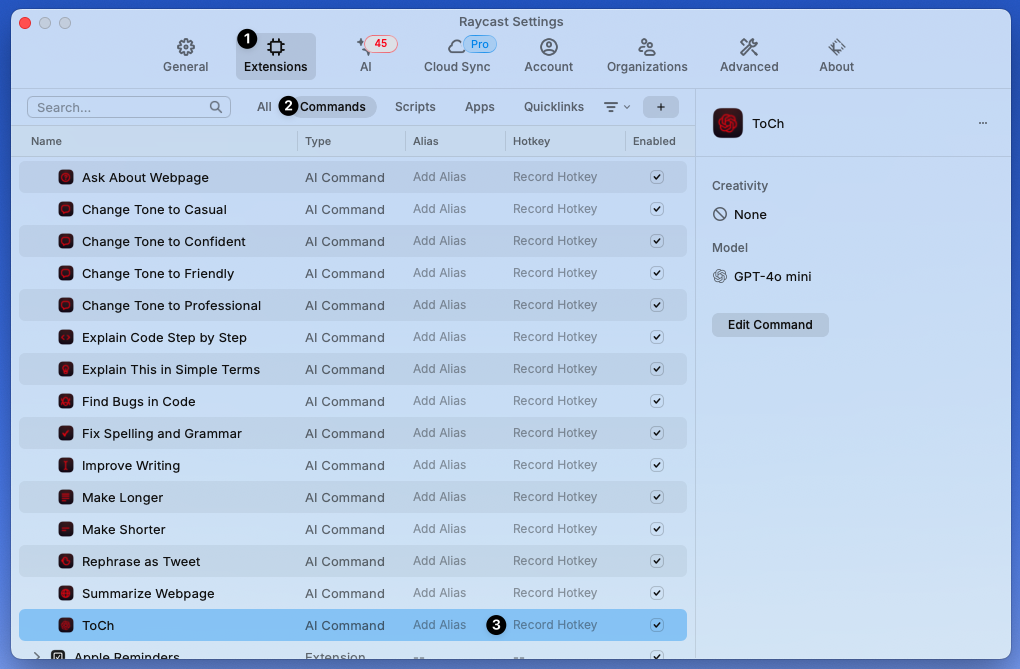Uncheck Enabled for Improve Writing

[x=657, y=465]
